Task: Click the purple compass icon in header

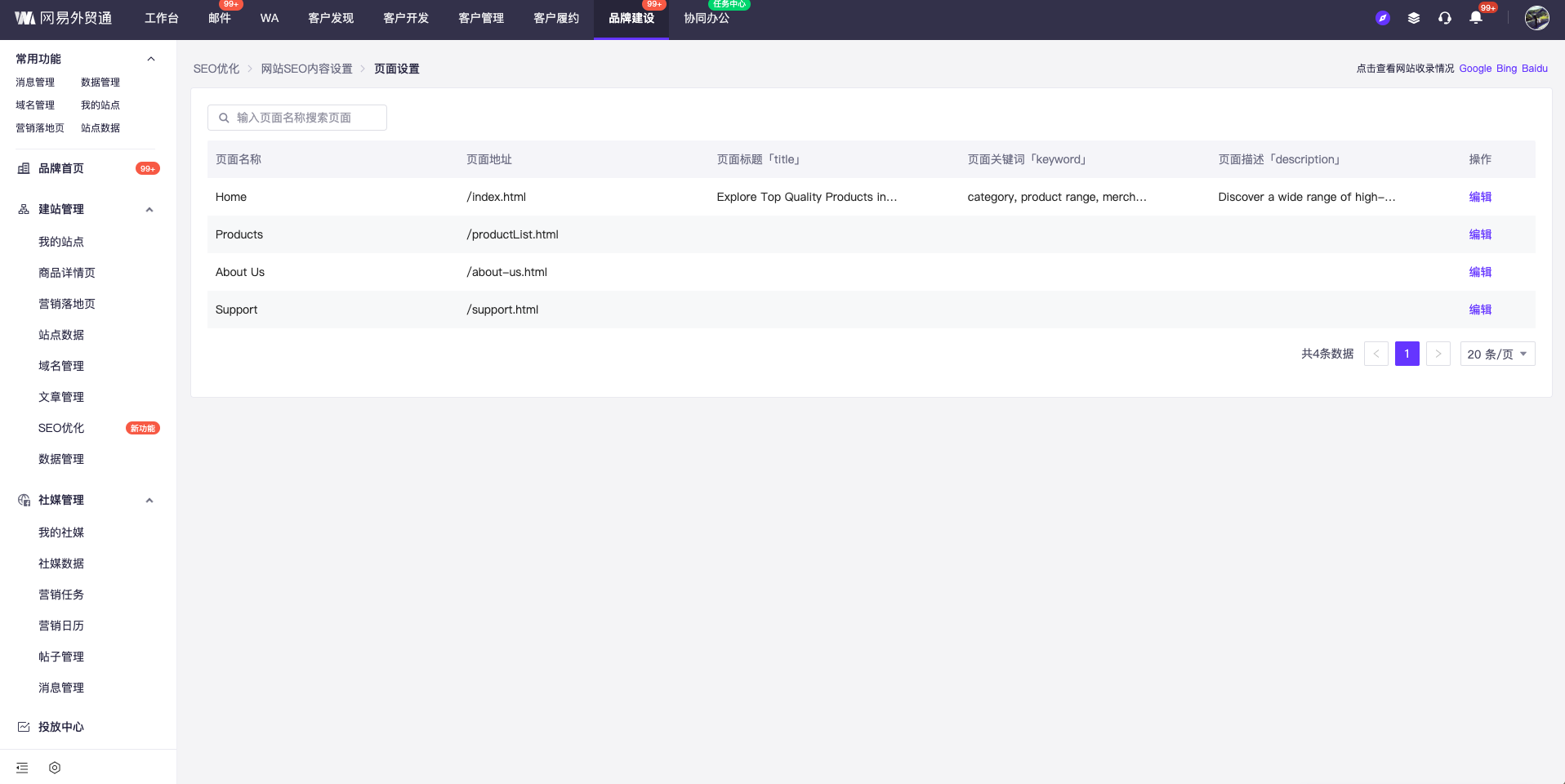Action: coord(1382,18)
